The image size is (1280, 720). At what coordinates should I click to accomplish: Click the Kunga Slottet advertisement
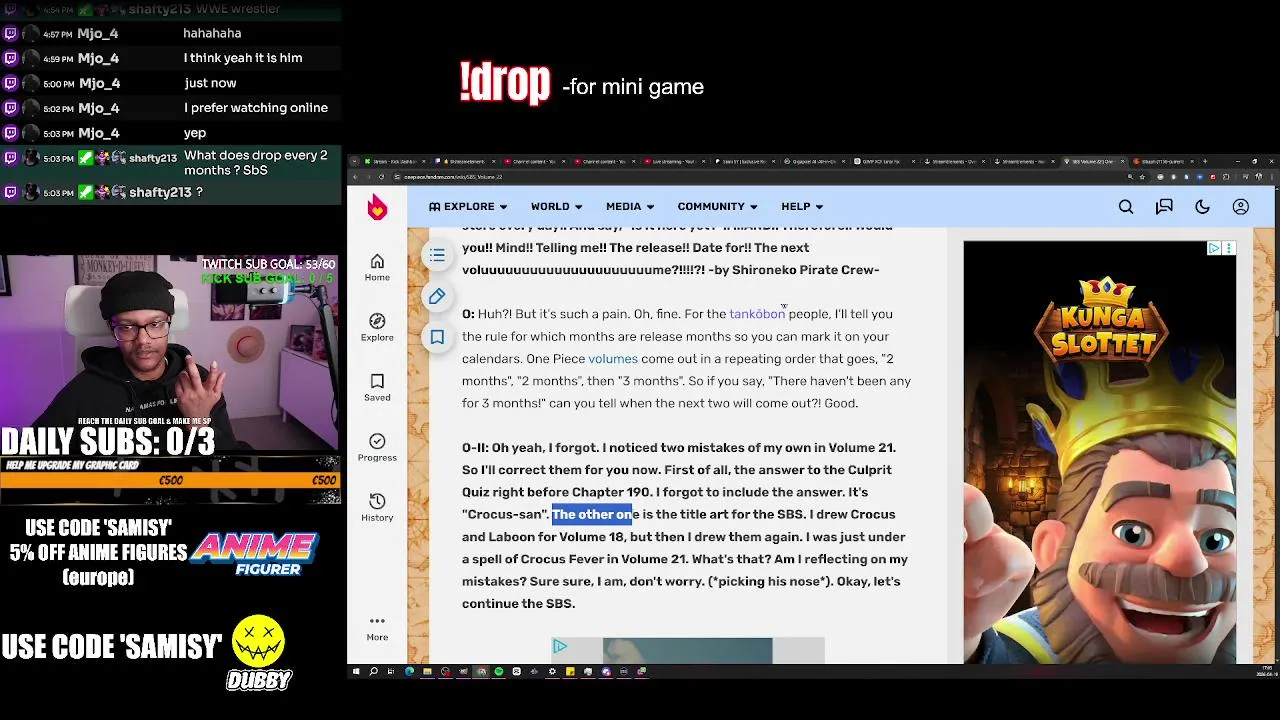tap(1100, 452)
